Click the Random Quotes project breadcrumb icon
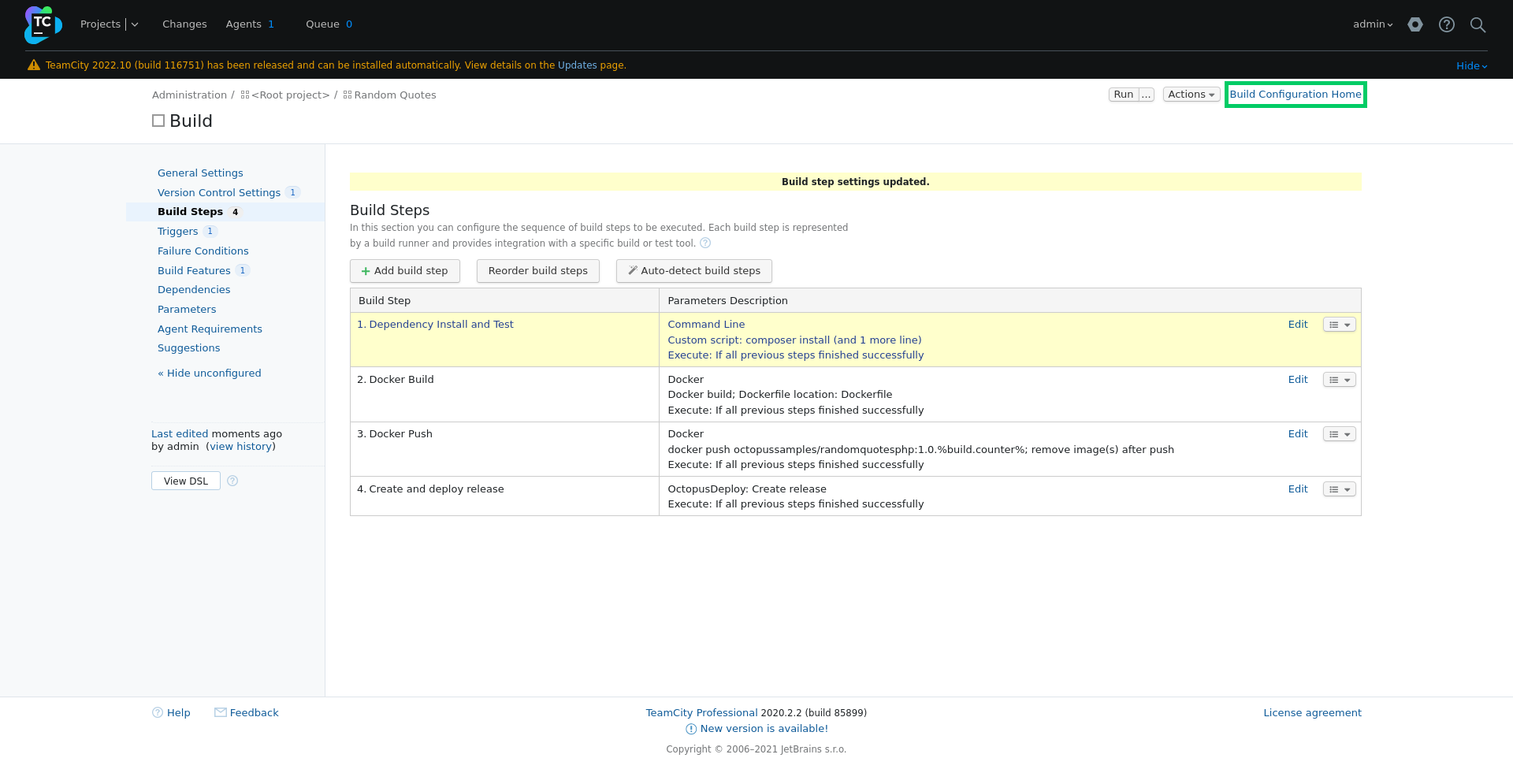Screen dimensions: 1513x784 348,95
